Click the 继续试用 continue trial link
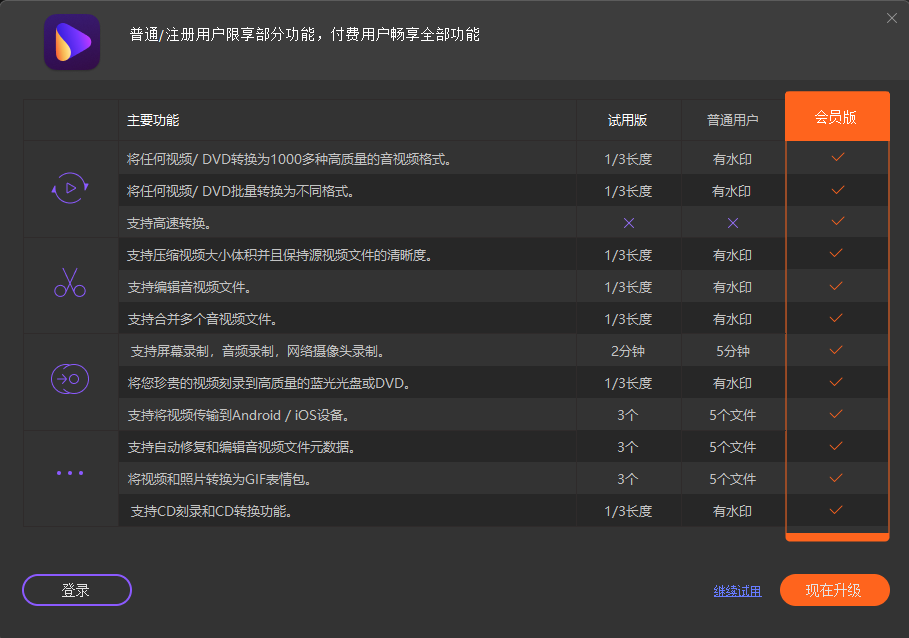Screen dimensions: 909x638 (737, 591)
